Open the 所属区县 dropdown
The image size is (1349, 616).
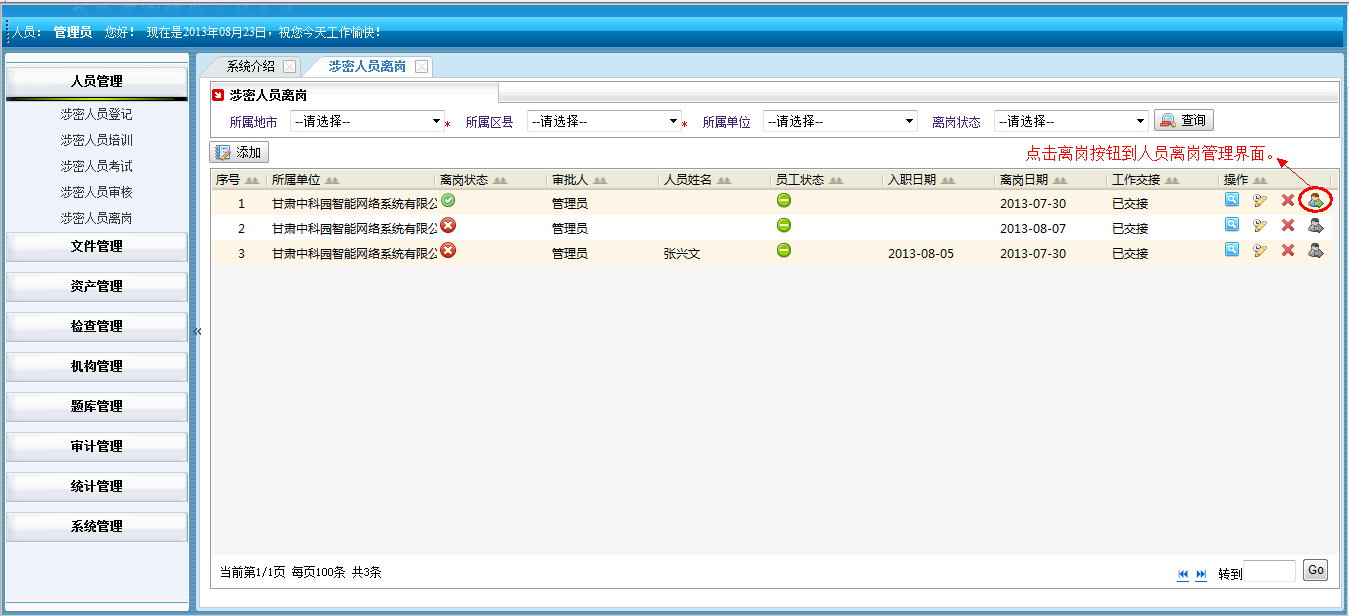604,121
